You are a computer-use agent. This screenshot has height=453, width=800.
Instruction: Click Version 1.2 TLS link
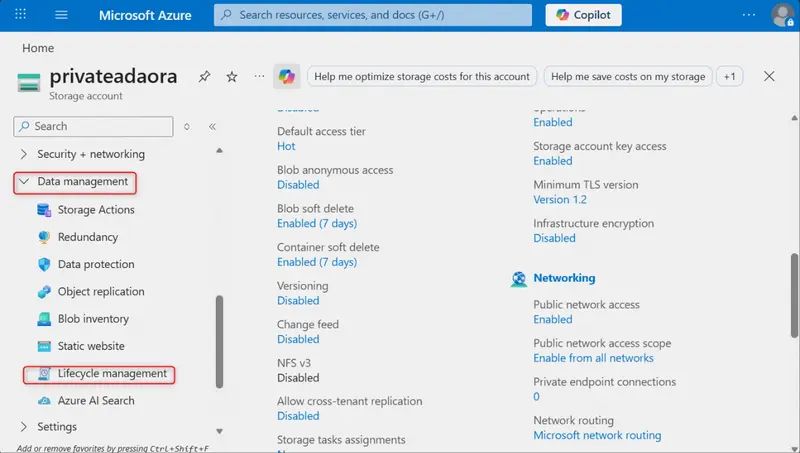560,199
